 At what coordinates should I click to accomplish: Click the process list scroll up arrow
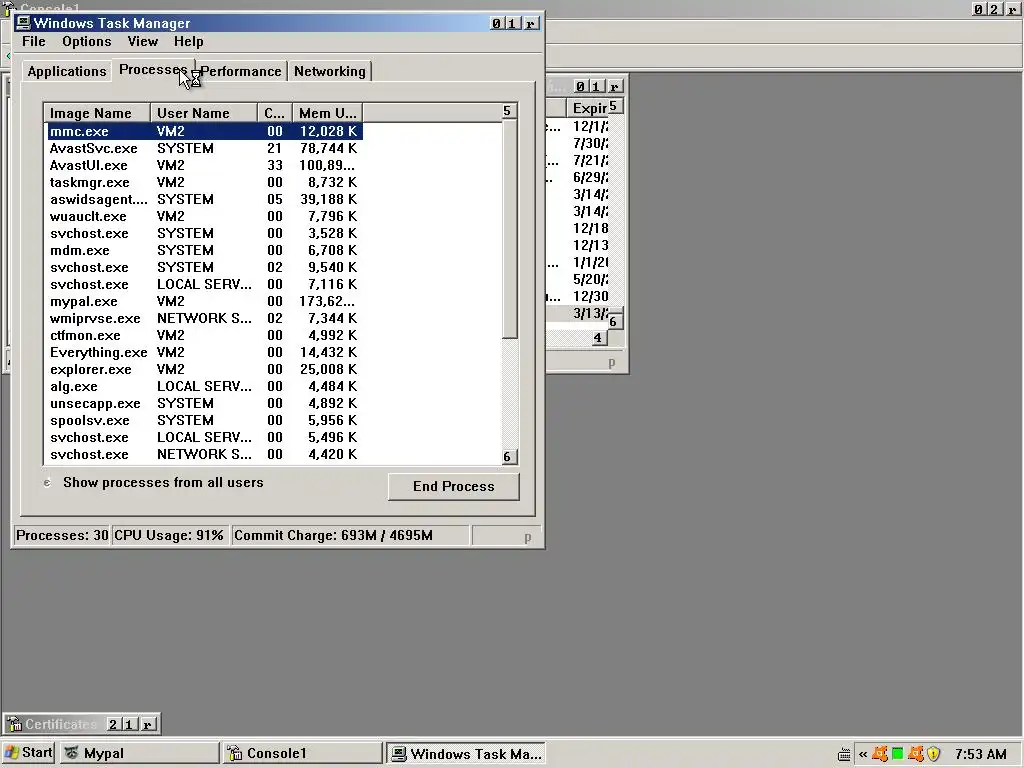[509, 111]
